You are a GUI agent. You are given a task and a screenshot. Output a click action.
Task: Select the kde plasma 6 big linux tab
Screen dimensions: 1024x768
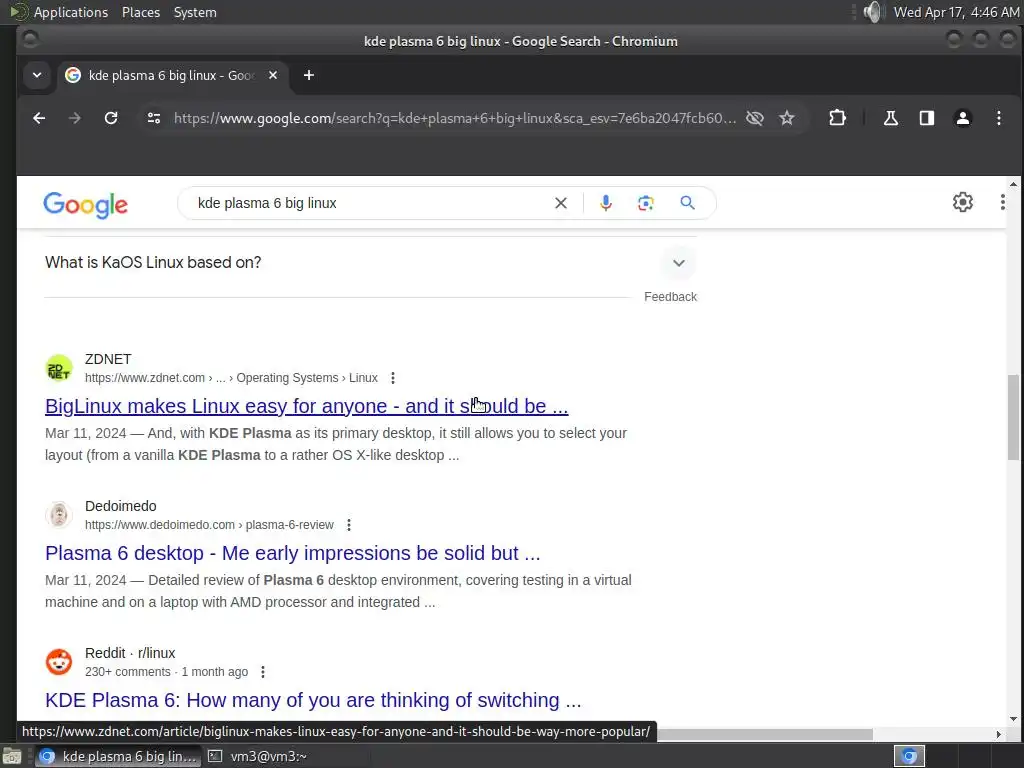(x=171, y=75)
